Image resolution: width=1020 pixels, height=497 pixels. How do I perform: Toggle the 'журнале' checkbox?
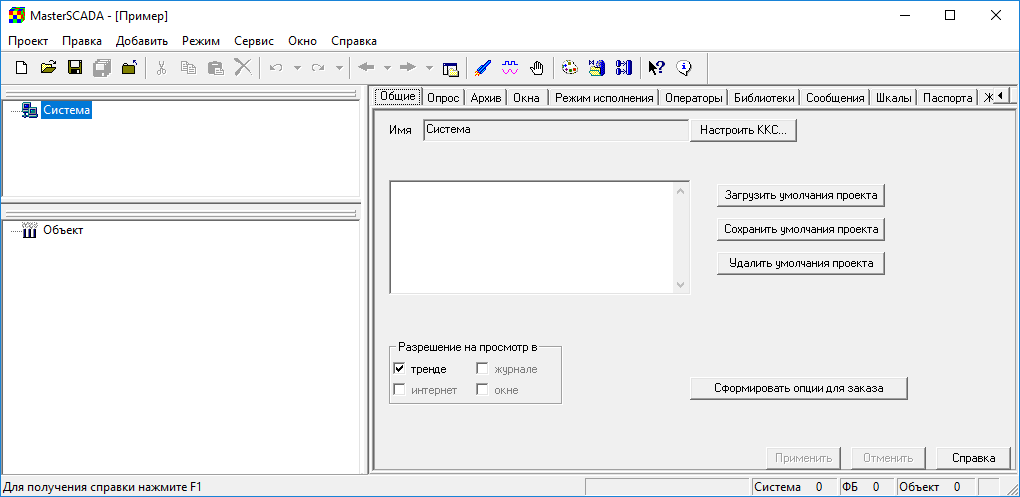[x=482, y=369]
